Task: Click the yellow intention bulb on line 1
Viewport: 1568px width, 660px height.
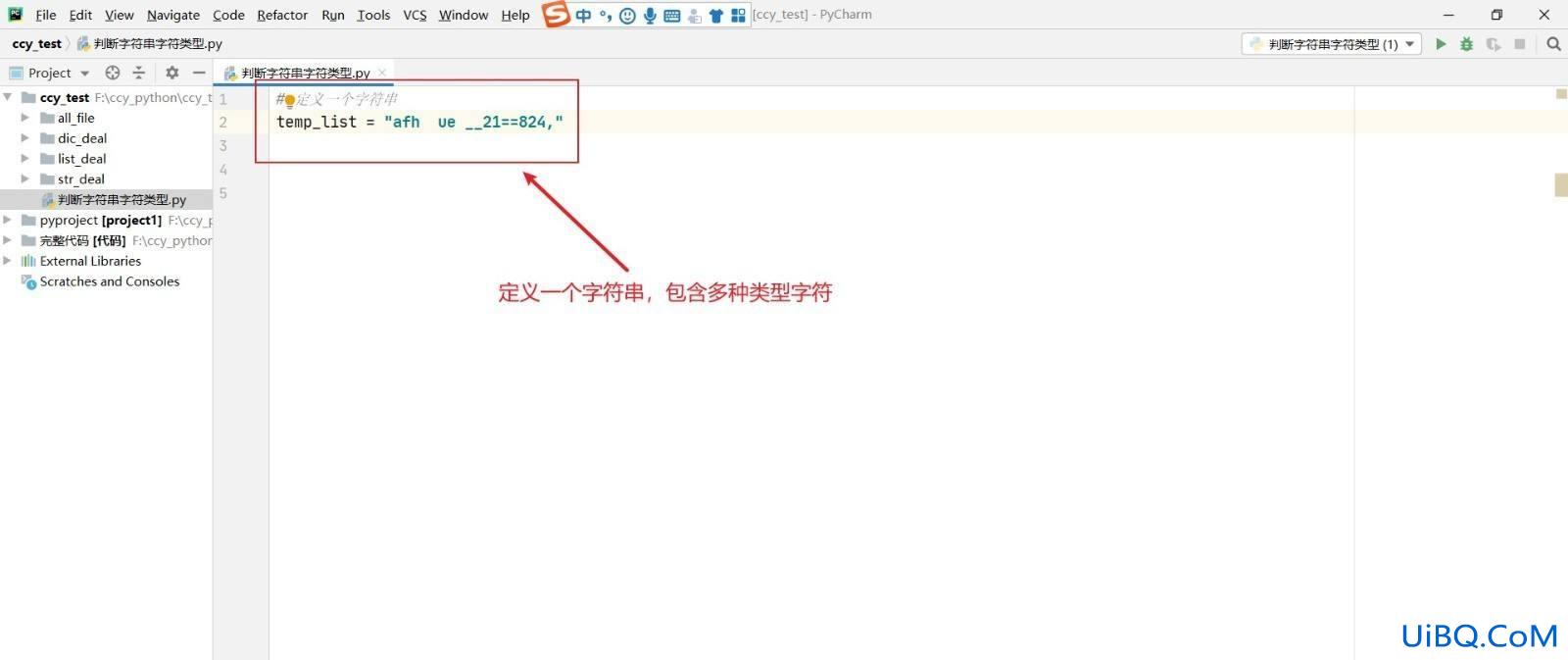Action: (x=290, y=100)
